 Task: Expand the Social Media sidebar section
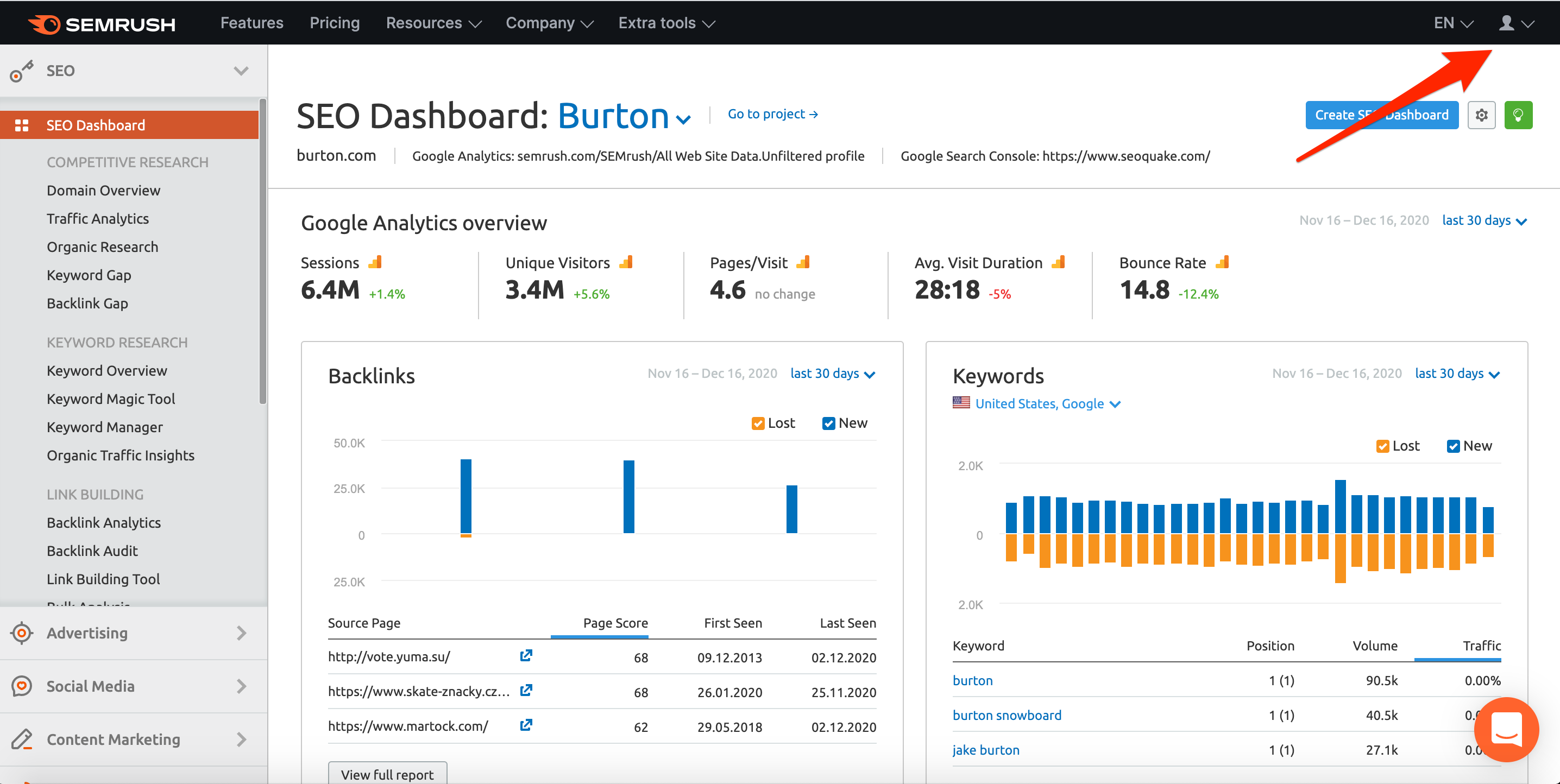pos(241,686)
